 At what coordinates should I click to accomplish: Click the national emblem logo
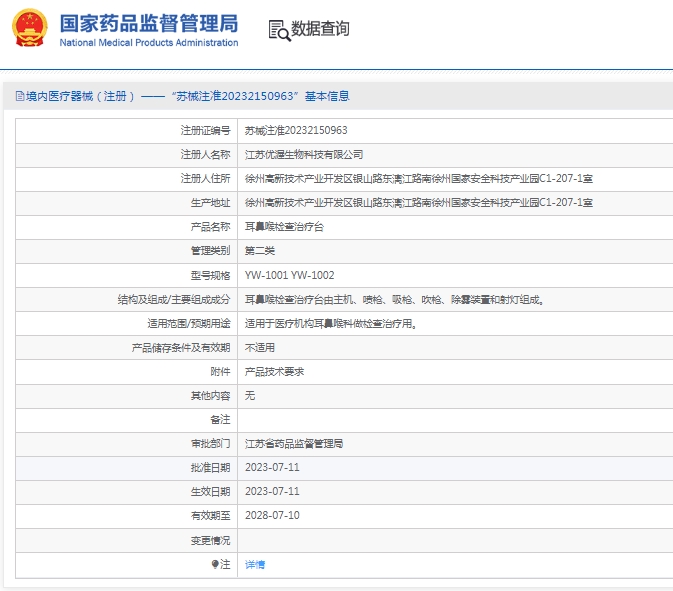(30, 28)
